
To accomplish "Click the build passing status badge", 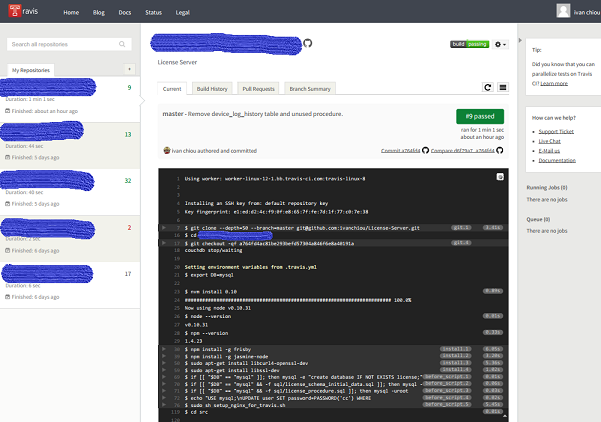I will [x=470, y=44].
